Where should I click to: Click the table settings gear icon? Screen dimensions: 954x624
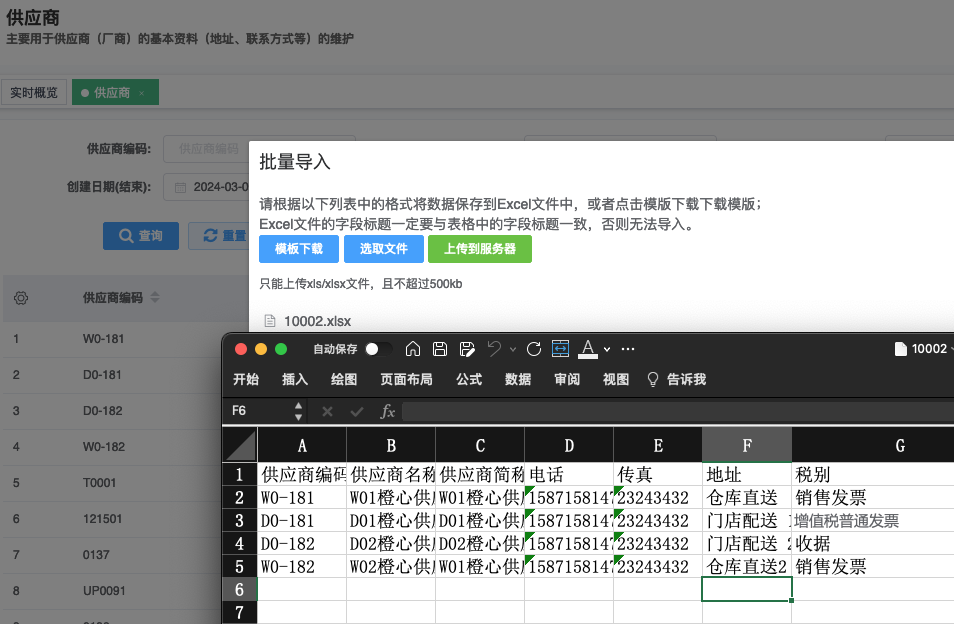click(21, 298)
